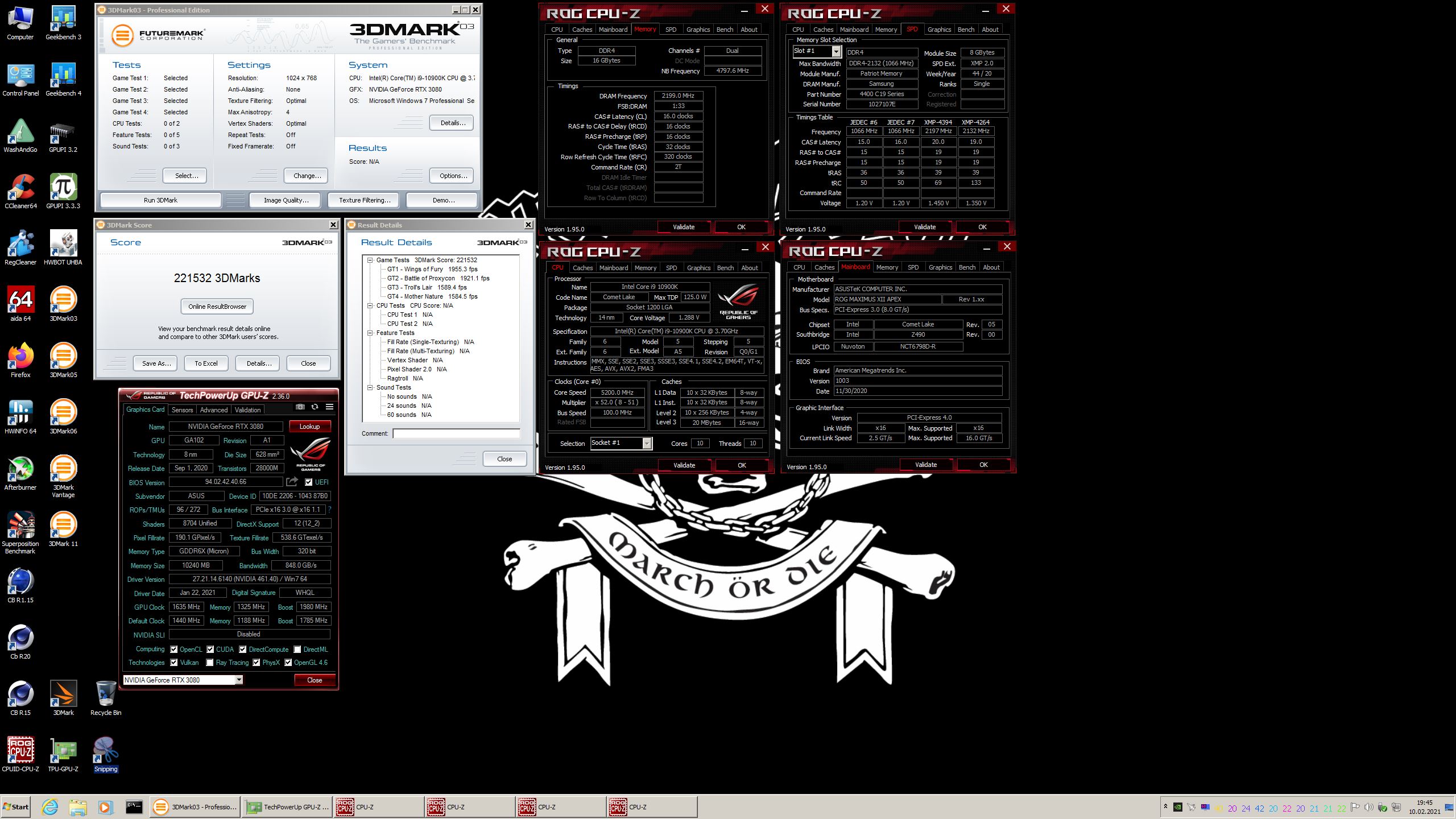The height and width of the screenshot is (819, 1456).
Task: Launch CPUID-CPU-Z desktop shortcut
Action: pos(20,755)
